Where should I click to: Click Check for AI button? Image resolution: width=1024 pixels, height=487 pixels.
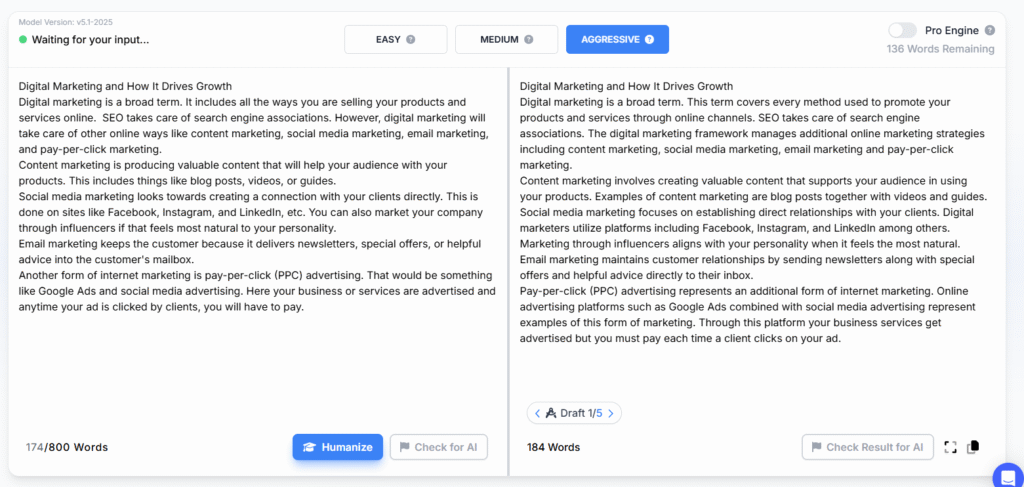439,447
